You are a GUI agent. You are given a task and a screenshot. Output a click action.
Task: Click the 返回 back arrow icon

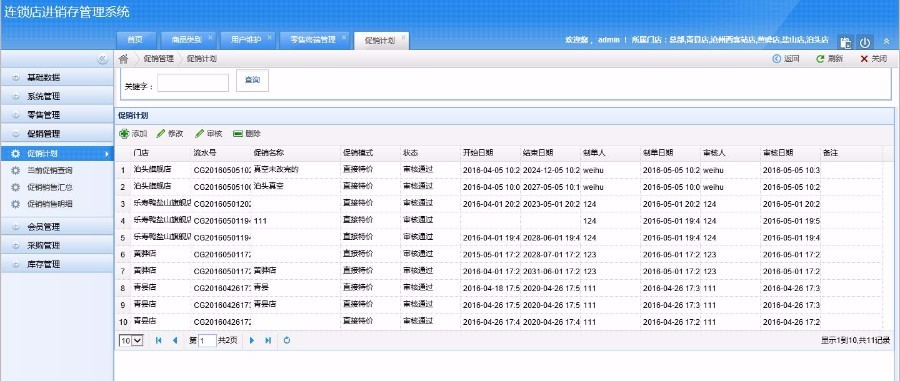click(x=777, y=59)
